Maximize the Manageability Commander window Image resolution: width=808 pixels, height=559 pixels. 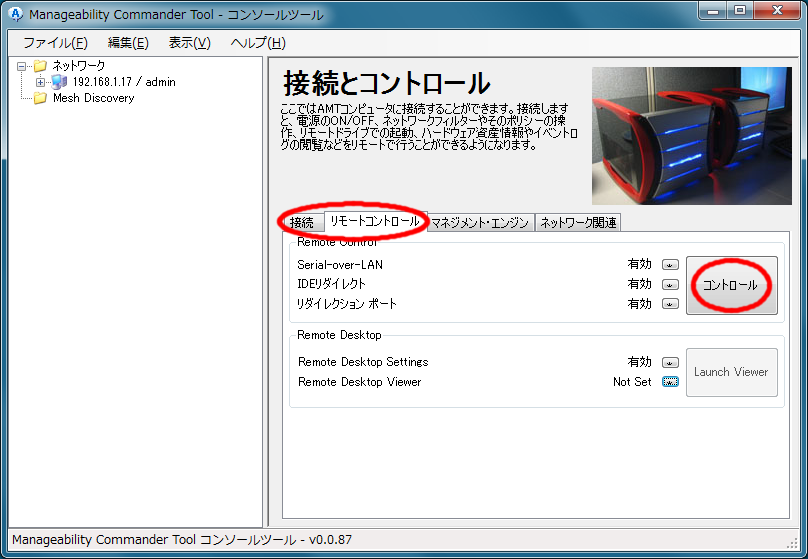tap(740, 11)
